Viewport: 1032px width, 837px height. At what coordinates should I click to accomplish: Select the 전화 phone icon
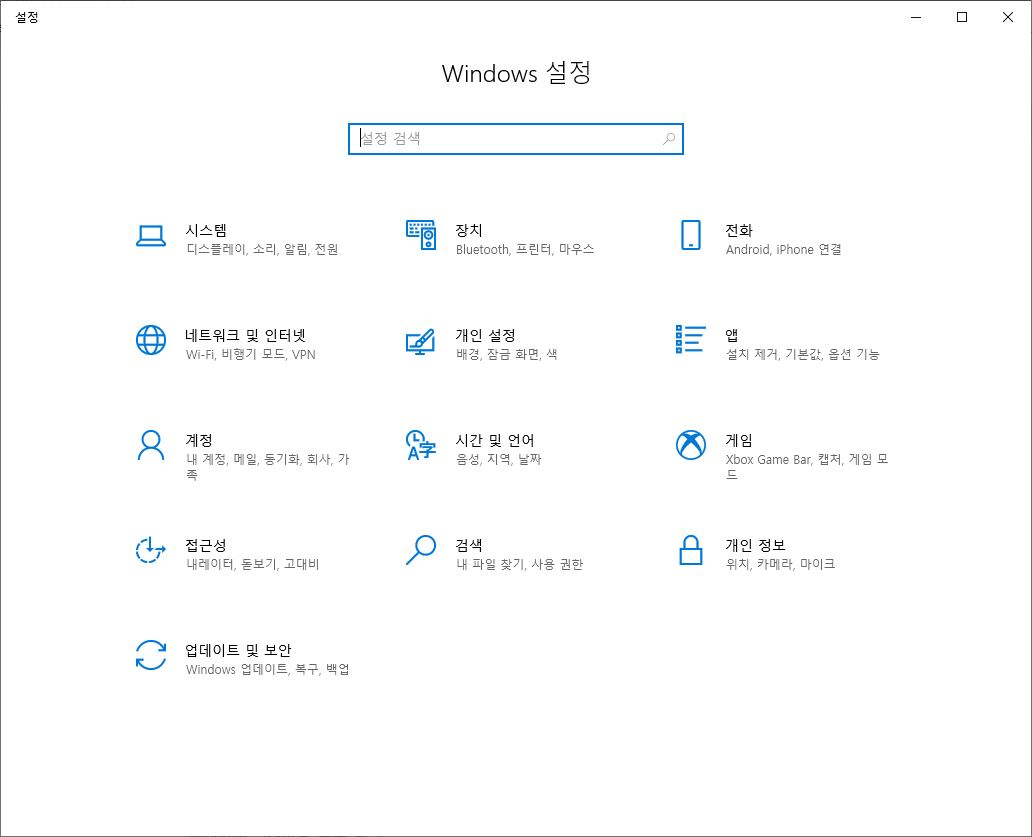coord(690,235)
